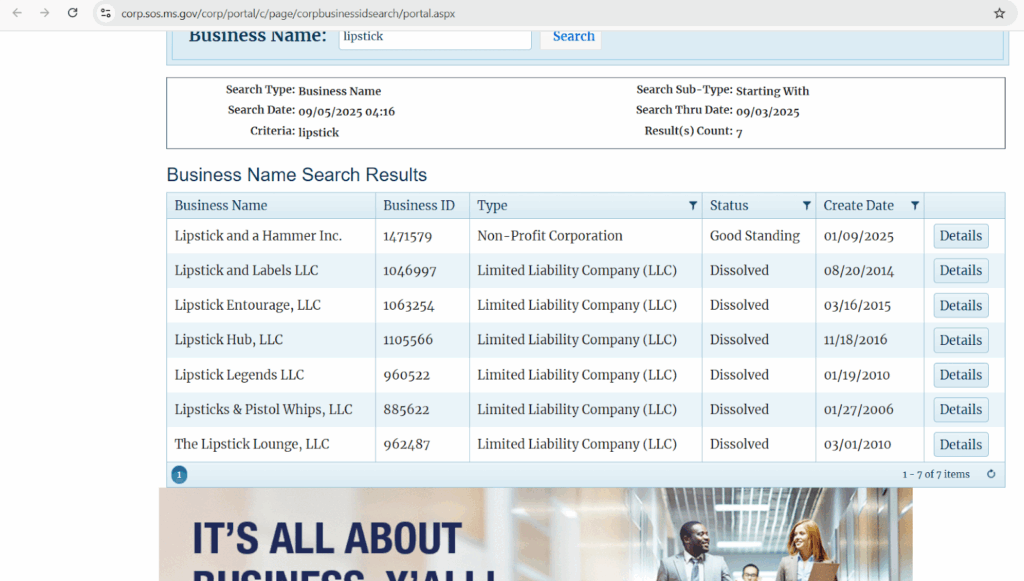Reload the page with refresh icon
The width and height of the screenshot is (1024, 581).
coord(72,13)
